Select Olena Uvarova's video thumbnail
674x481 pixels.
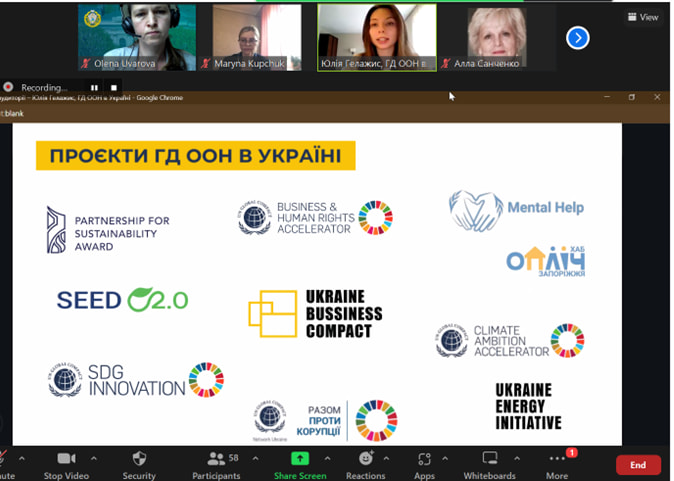[x=137, y=37]
